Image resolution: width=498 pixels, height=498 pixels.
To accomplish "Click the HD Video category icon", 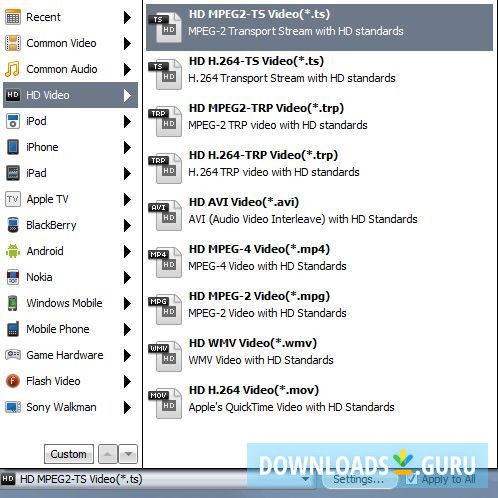I will [x=13, y=95].
